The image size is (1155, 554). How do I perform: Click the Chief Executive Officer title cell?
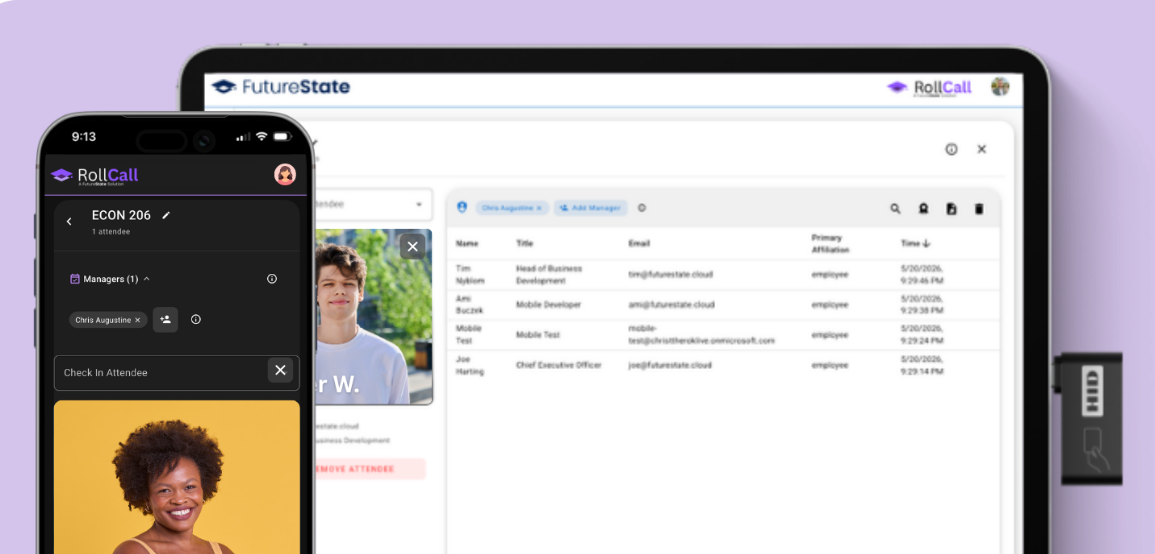(x=558, y=365)
